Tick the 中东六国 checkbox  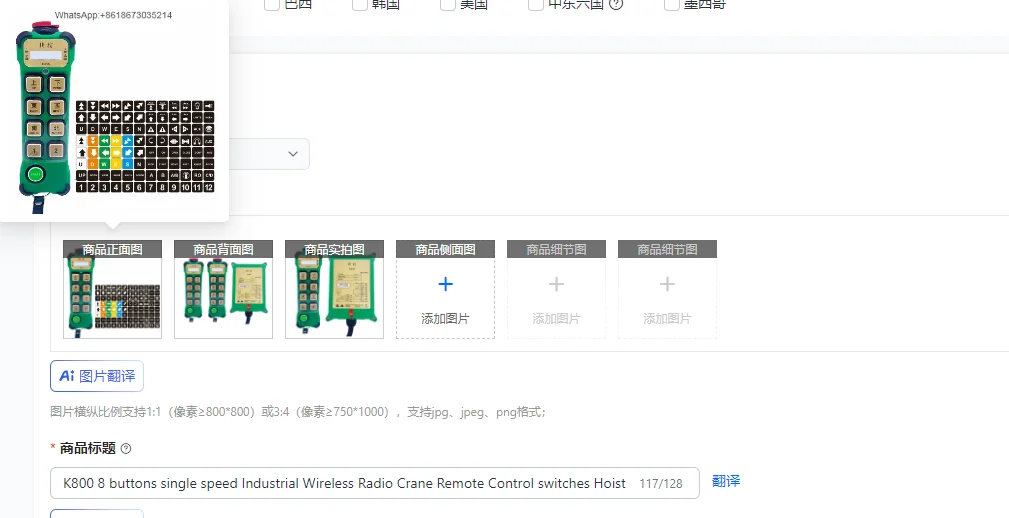(x=535, y=5)
